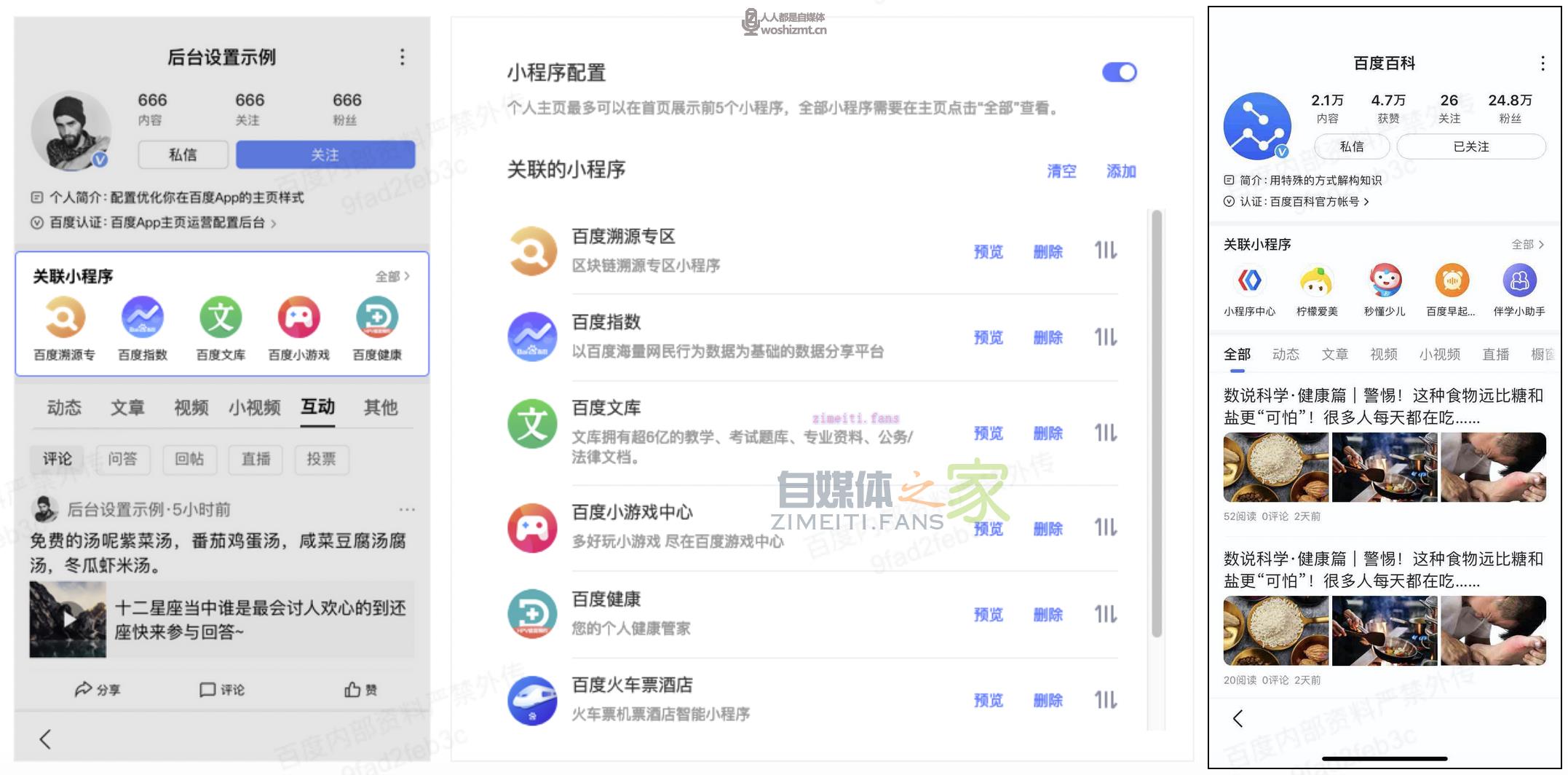Click the mini program list scrollbar
1568x775 pixels.
[1156, 422]
